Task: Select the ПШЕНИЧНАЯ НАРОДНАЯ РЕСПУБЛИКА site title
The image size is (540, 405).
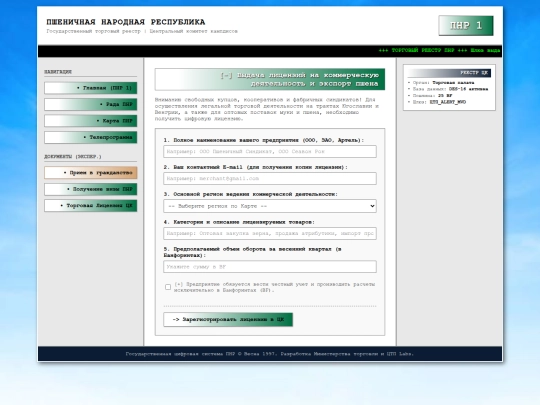Action: point(126,22)
